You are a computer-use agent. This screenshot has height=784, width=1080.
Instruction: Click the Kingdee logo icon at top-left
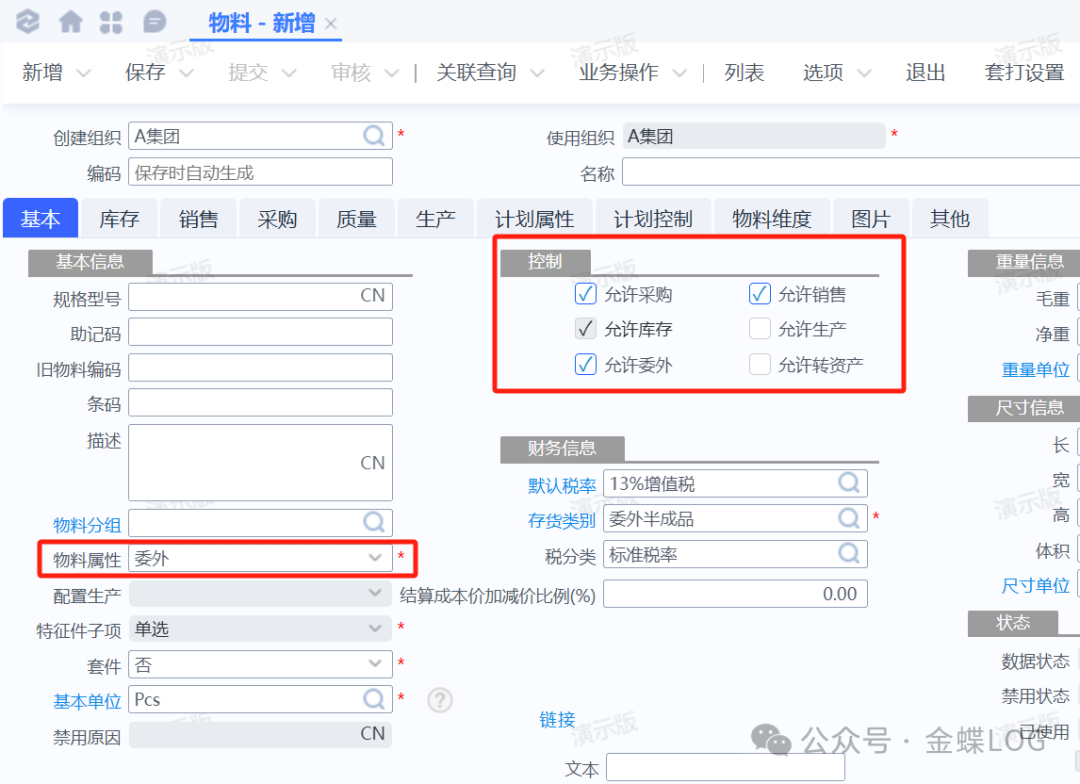tap(28, 21)
